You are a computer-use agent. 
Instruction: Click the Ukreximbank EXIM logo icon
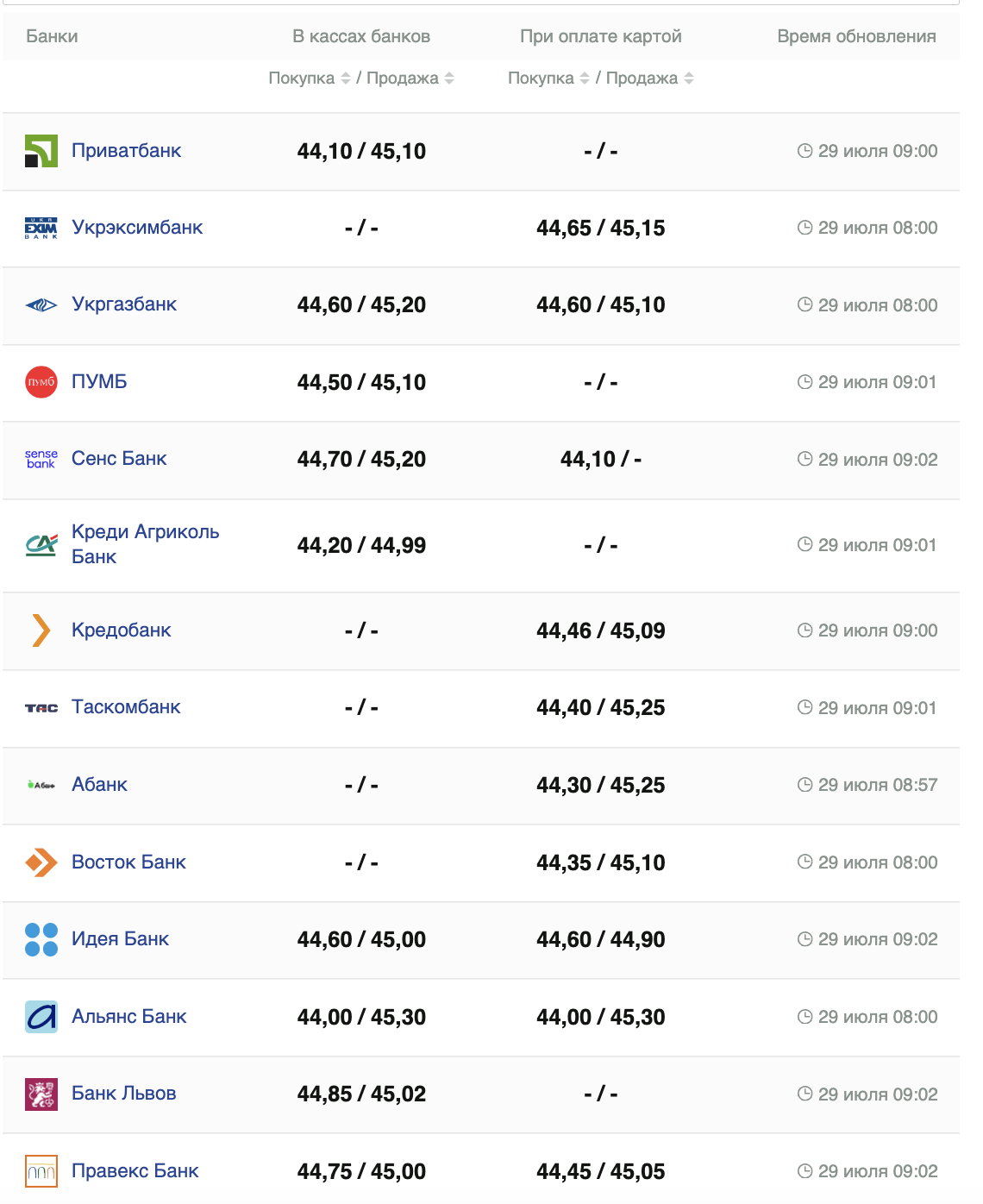41,228
